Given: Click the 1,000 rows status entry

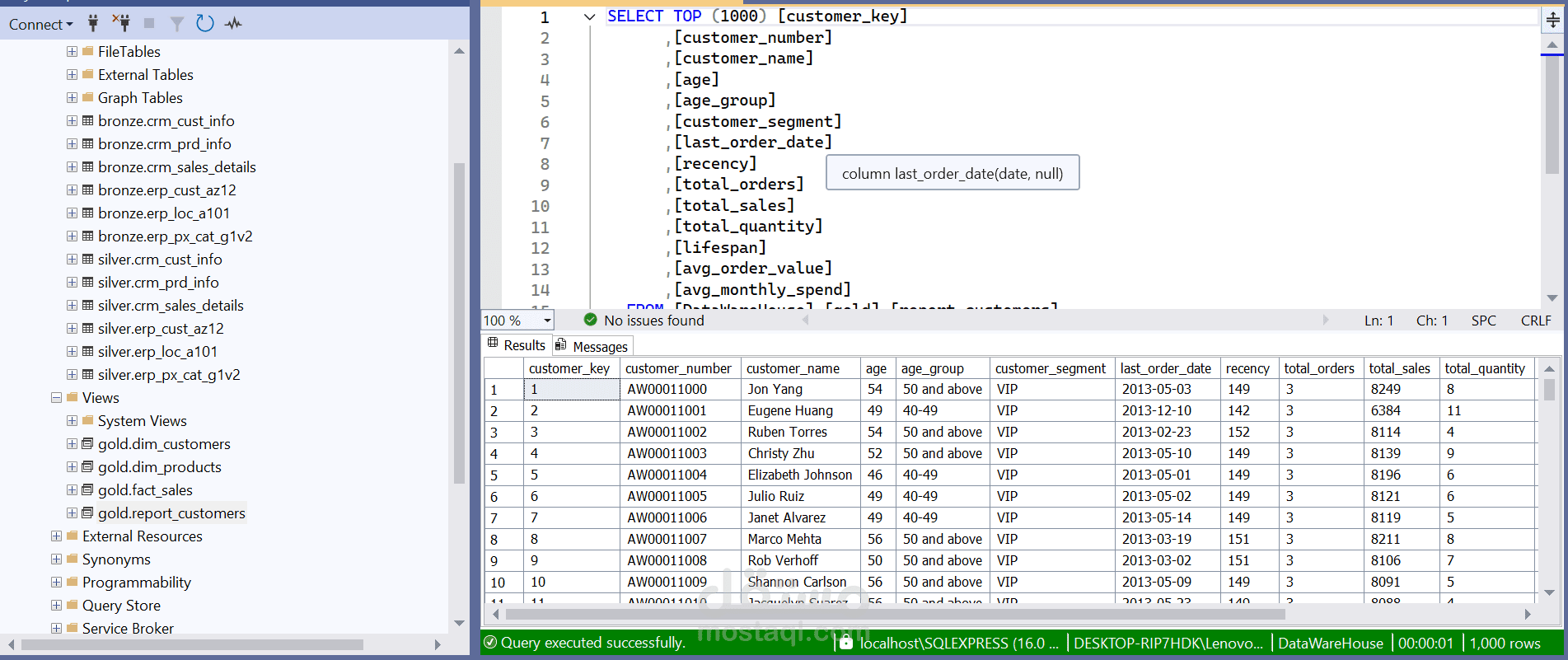Looking at the screenshot, I should (1505, 643).
